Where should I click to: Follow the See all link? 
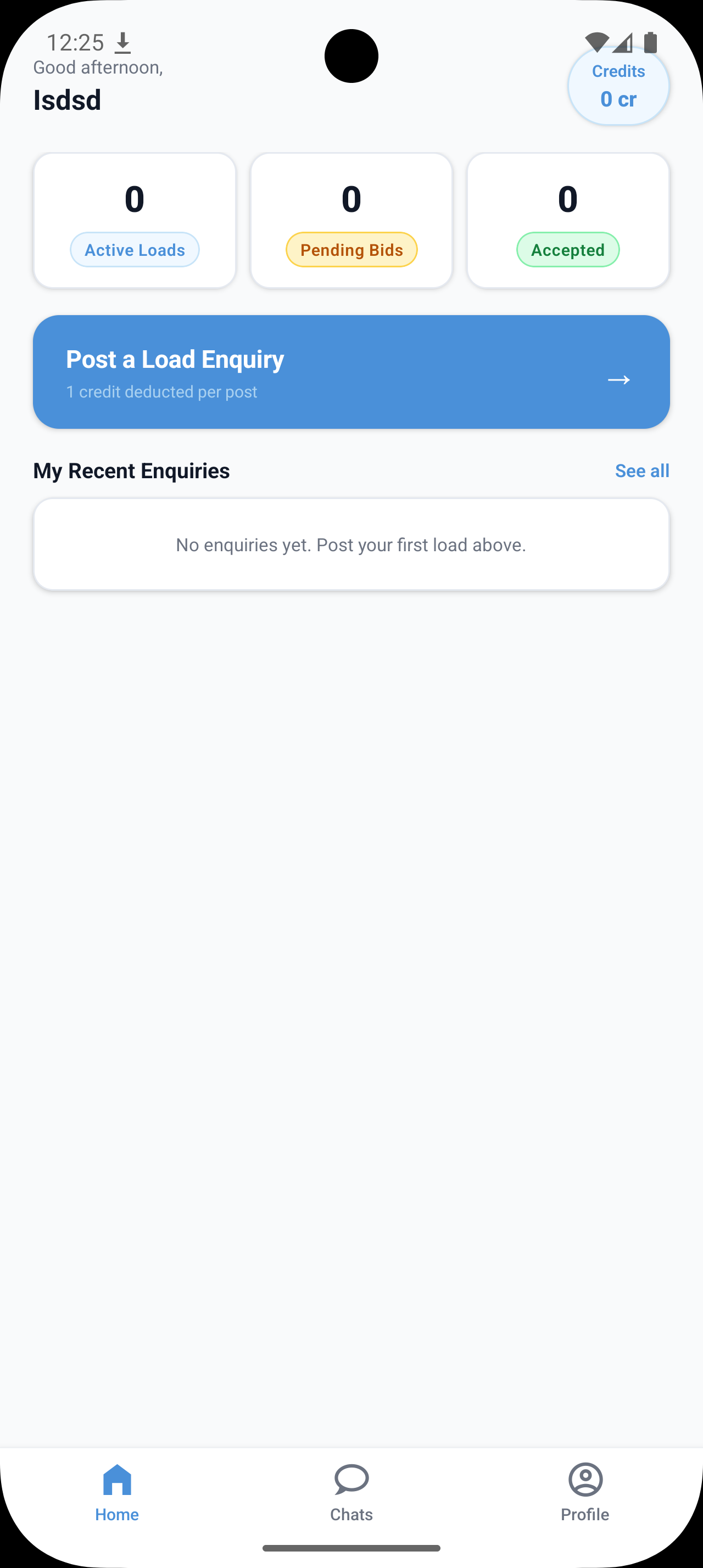(x=642, y=471)
